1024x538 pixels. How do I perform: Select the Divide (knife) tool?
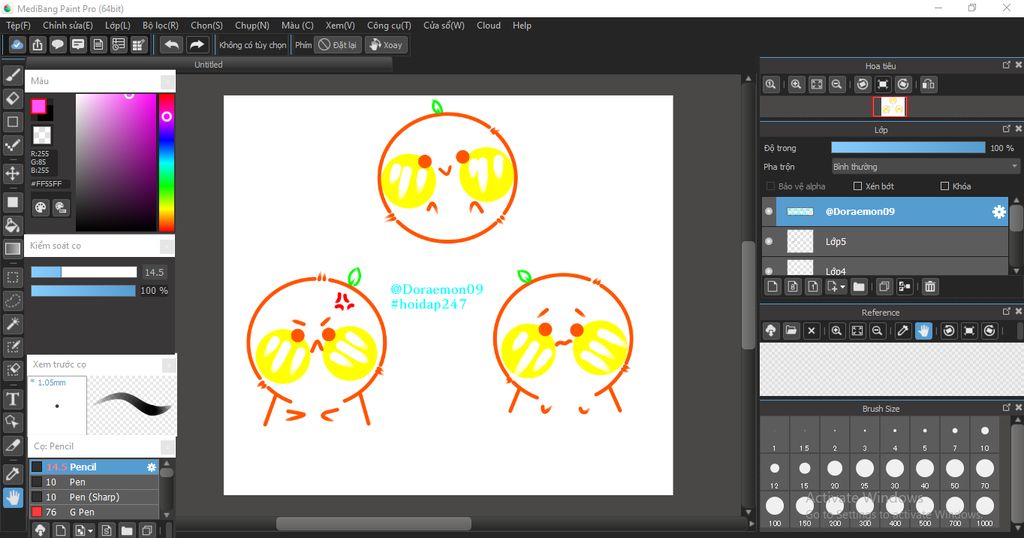pos(12,445)
